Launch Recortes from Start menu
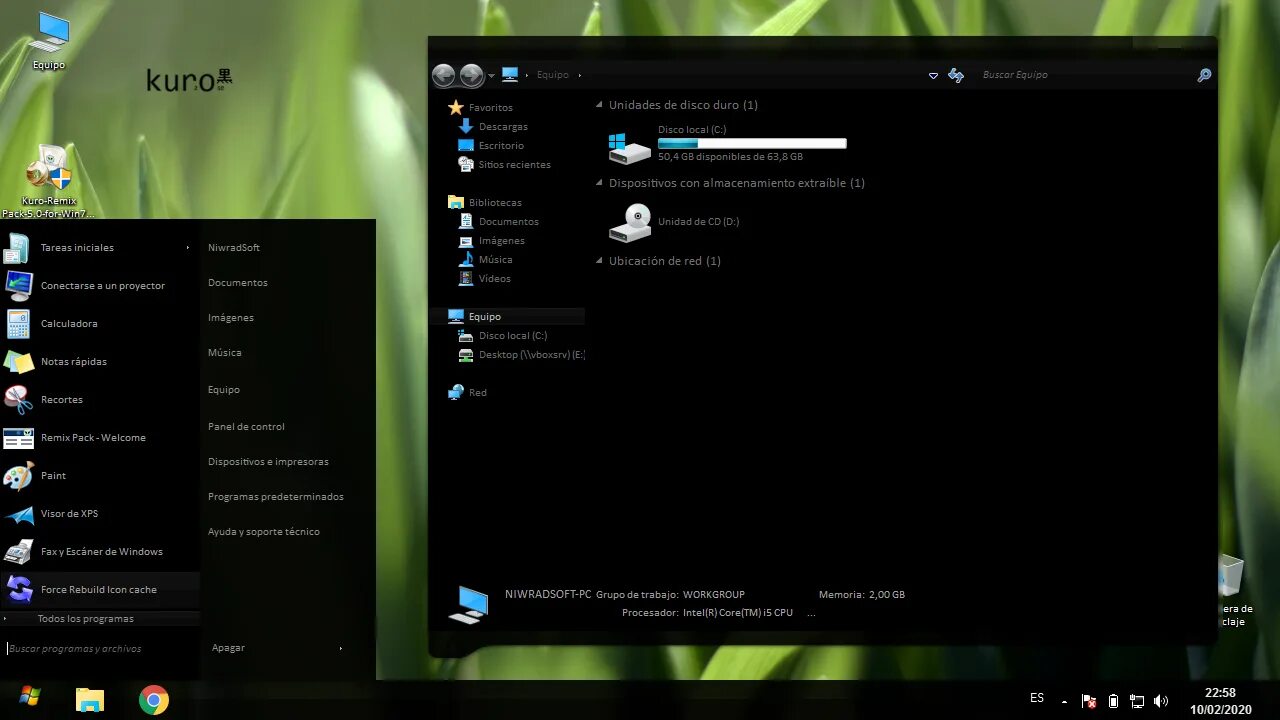This screenshot has width=1280, height=720. click(x=100, y=399)
